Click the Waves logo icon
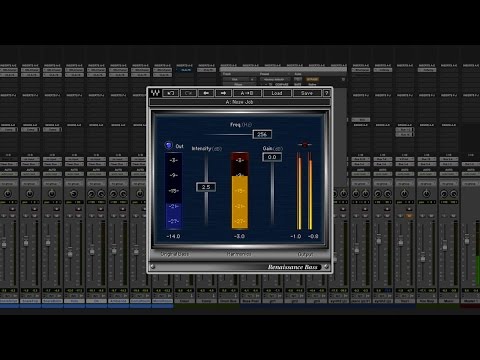480x360 pixels. coord(155,93)
